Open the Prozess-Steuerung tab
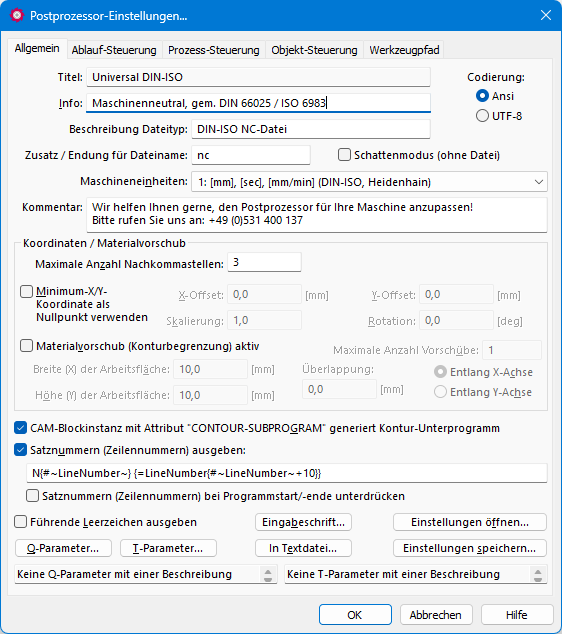The height and width of the screenshot is (634, 562). point(213,50)
